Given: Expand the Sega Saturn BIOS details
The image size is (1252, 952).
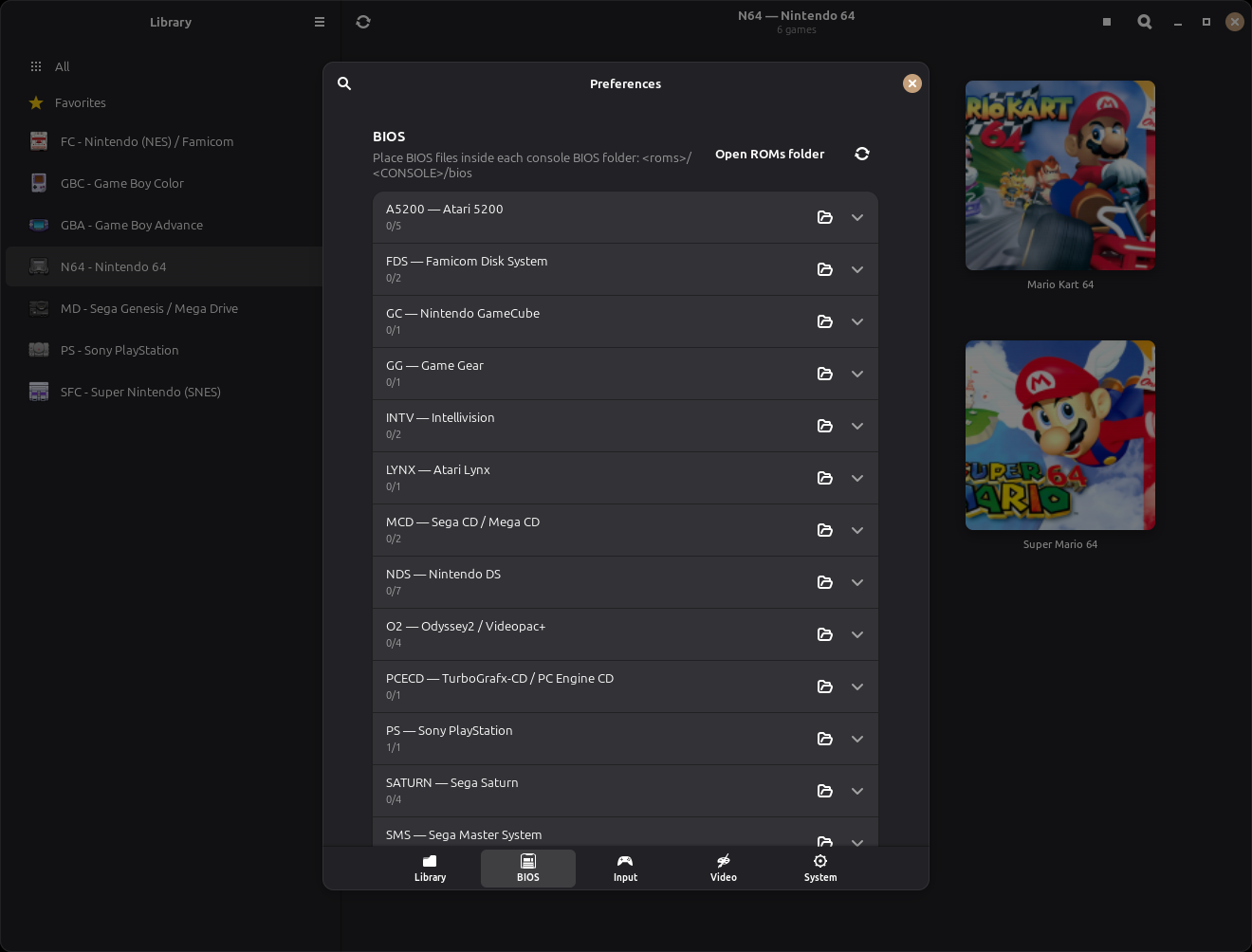Looking at the screenshot, I should point(857,791).
